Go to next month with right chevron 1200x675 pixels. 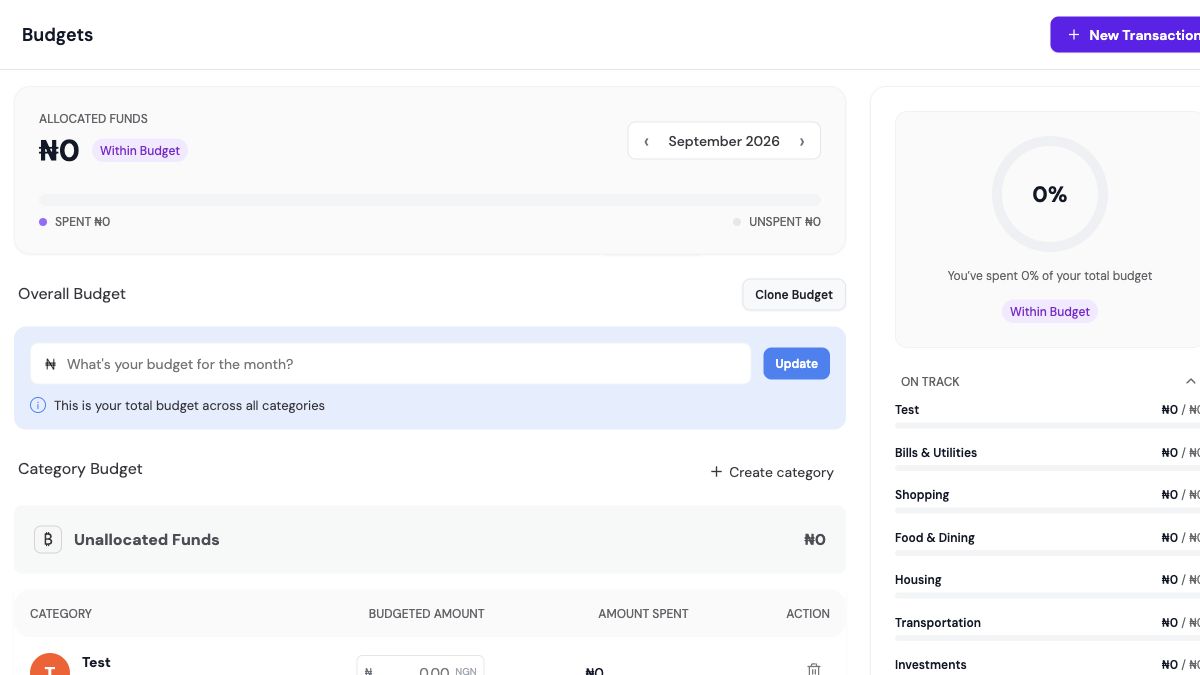pos(802,141)
